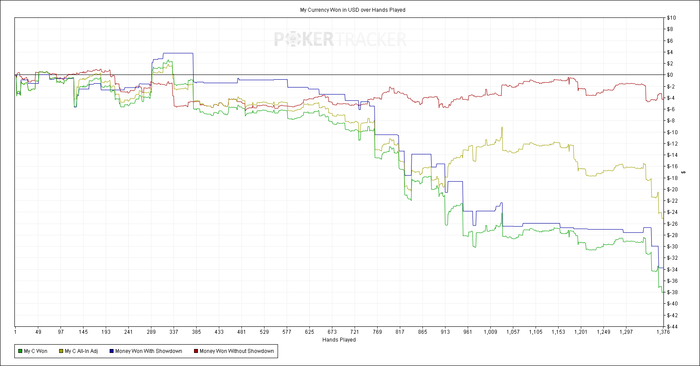The height and width of the screenshot is (366, 700).
Task: Click the 625 tick on the x-axis
Action: 309,332
